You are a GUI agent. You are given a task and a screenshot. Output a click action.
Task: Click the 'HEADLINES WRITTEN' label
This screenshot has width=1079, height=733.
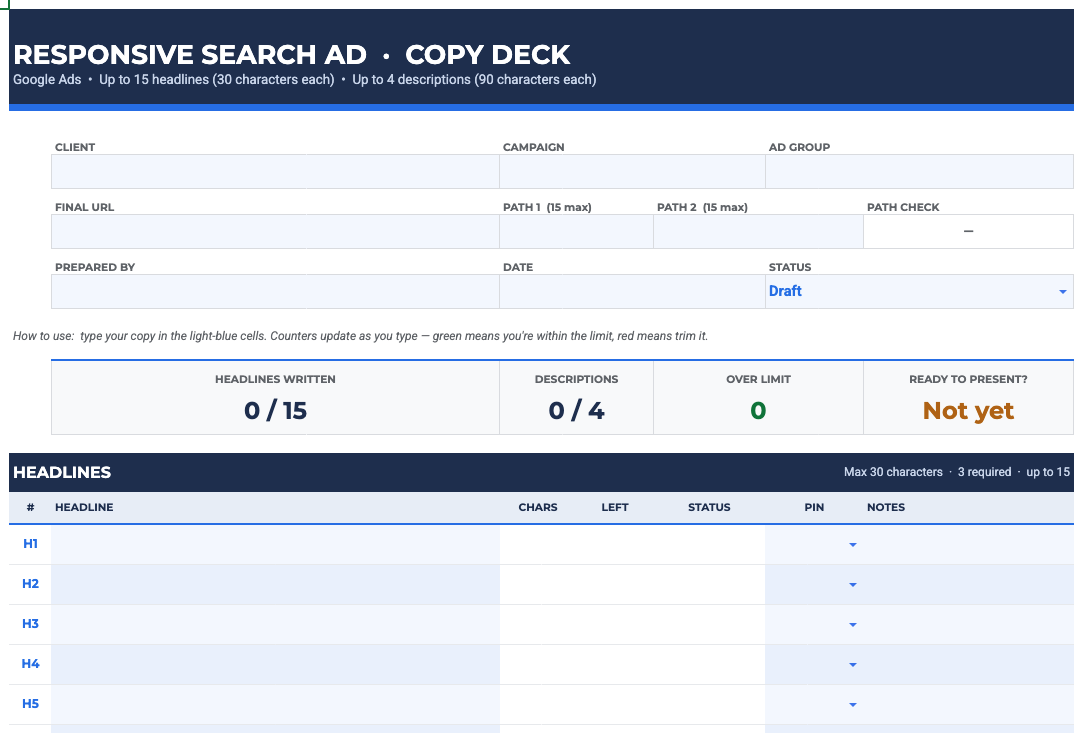[x=275, y=379]
